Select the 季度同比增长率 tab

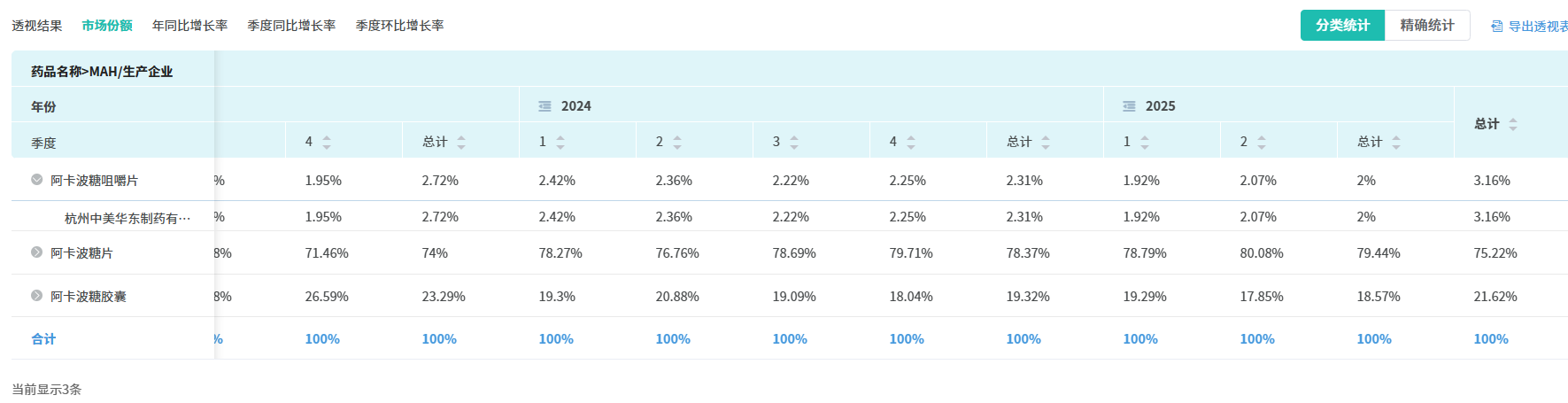(x=291, y=26)
